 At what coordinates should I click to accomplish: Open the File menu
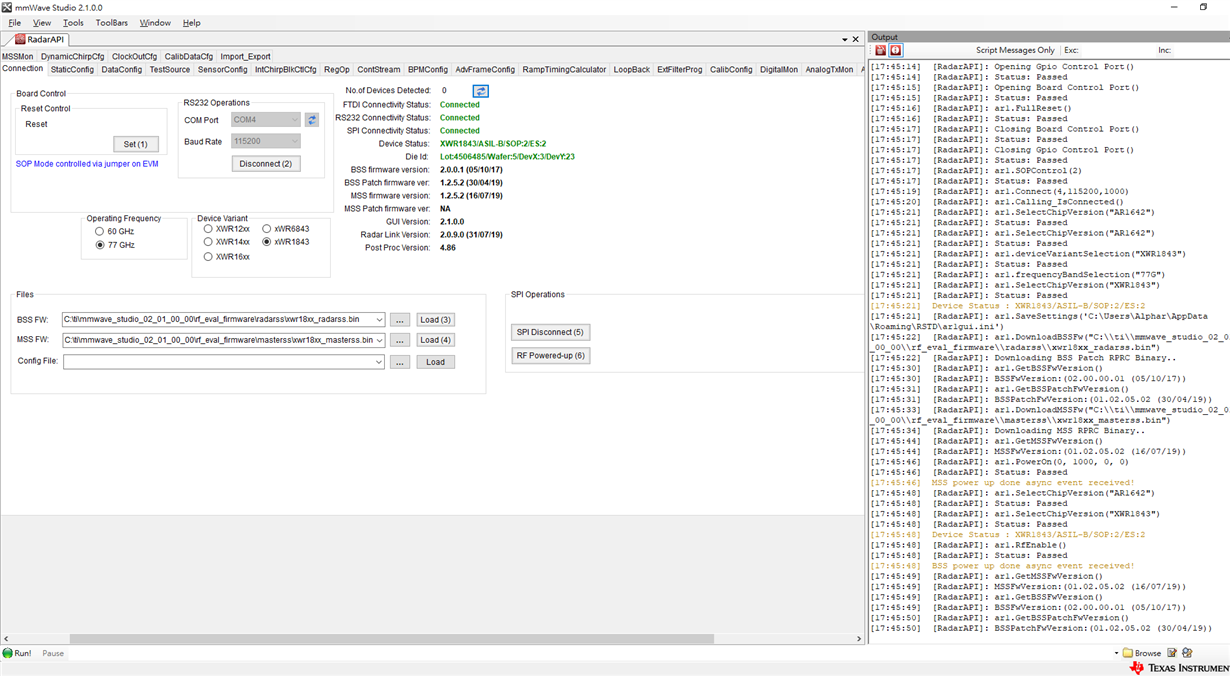tap(14, 23)
